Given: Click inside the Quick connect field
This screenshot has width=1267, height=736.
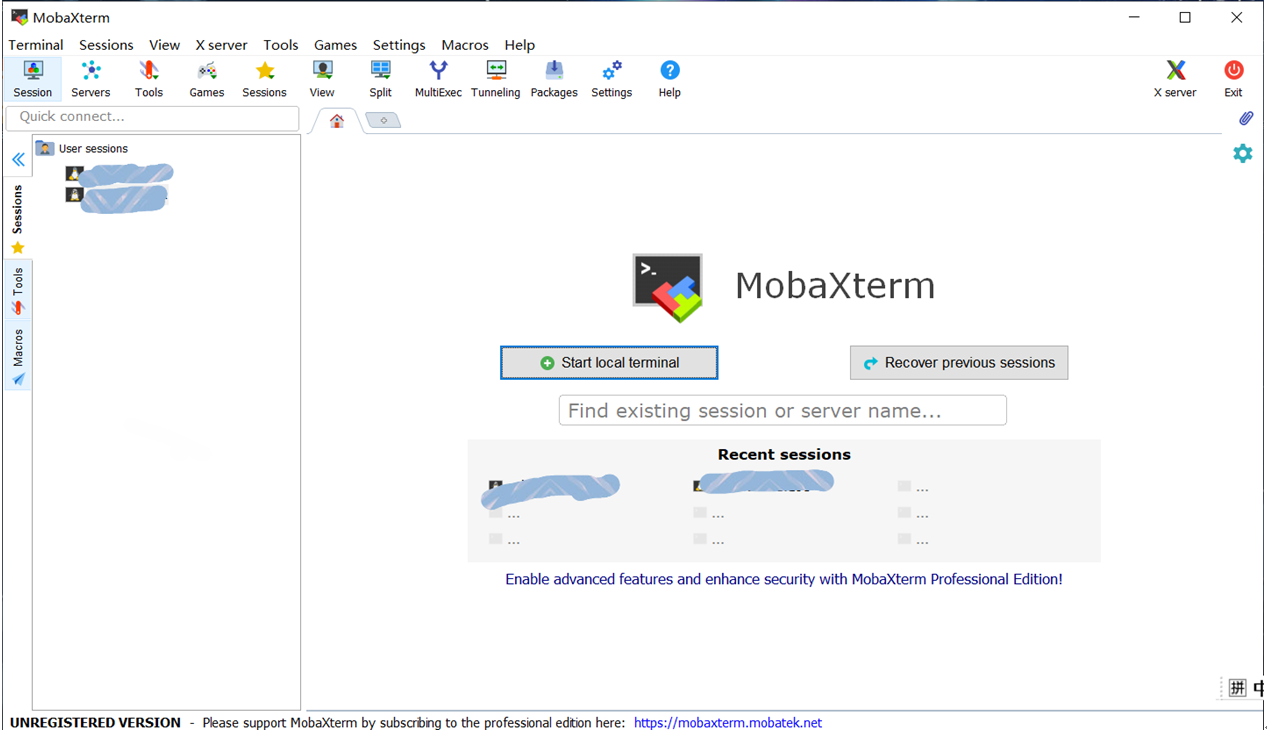Looking at the screenshot, I should pyautogui.click(x=152, y=117).
